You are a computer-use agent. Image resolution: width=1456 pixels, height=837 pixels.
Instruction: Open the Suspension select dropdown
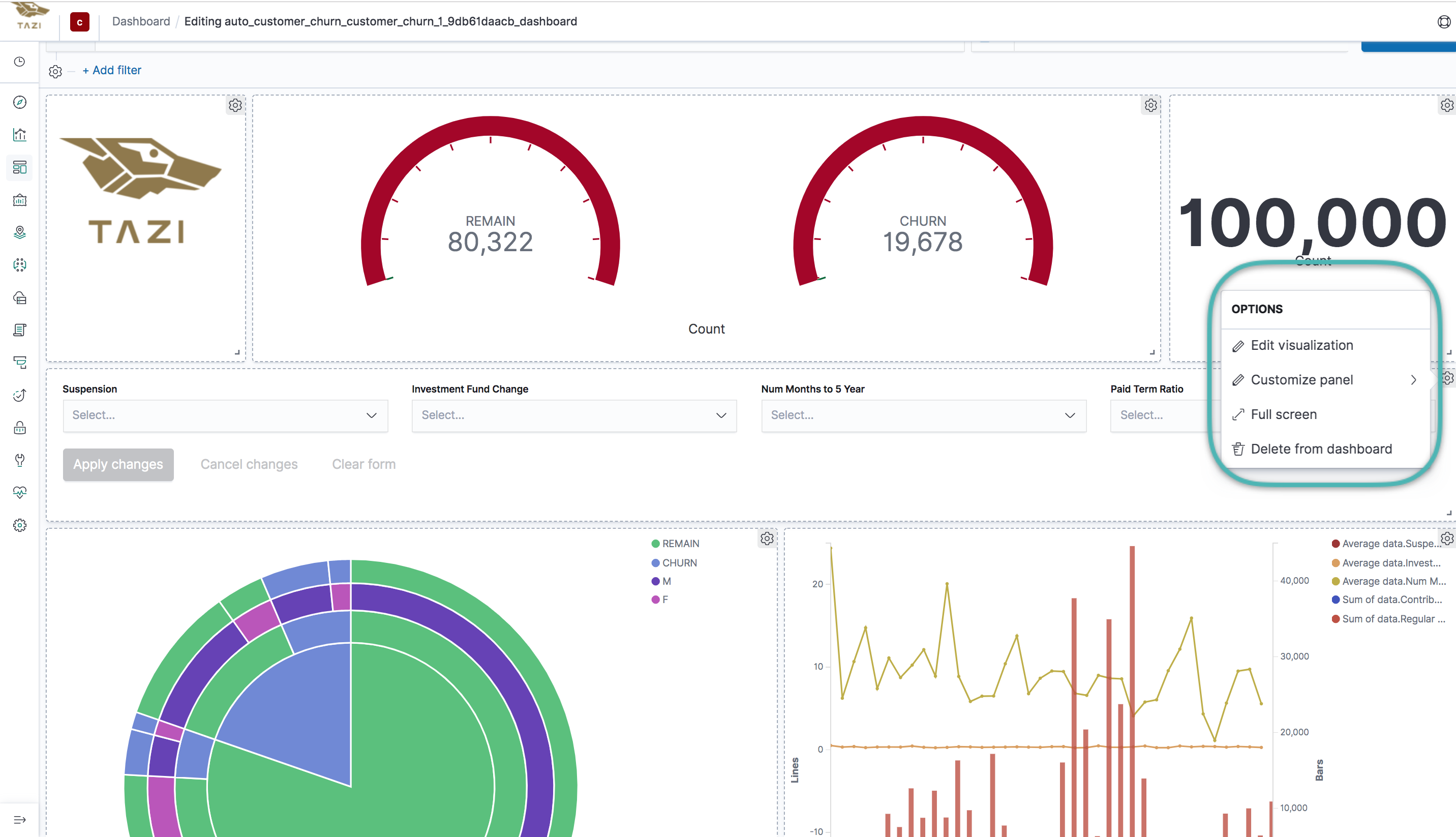[225, 415]
